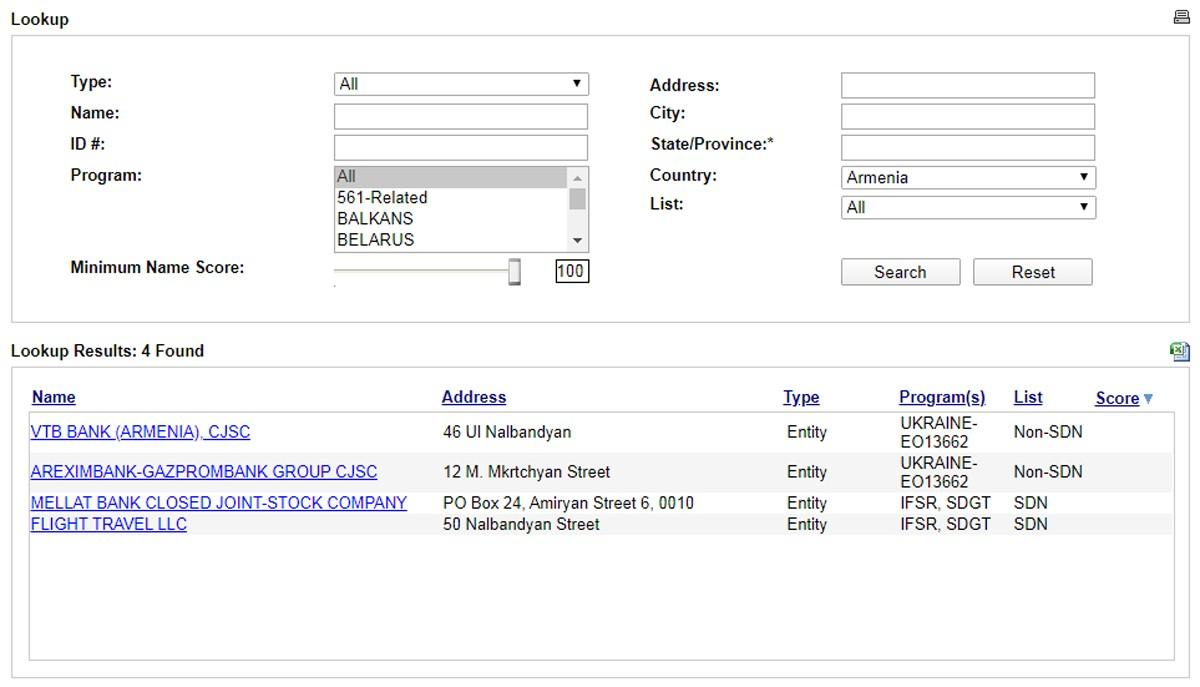
Task: Click the Lookup section heading
Action: 40,19
